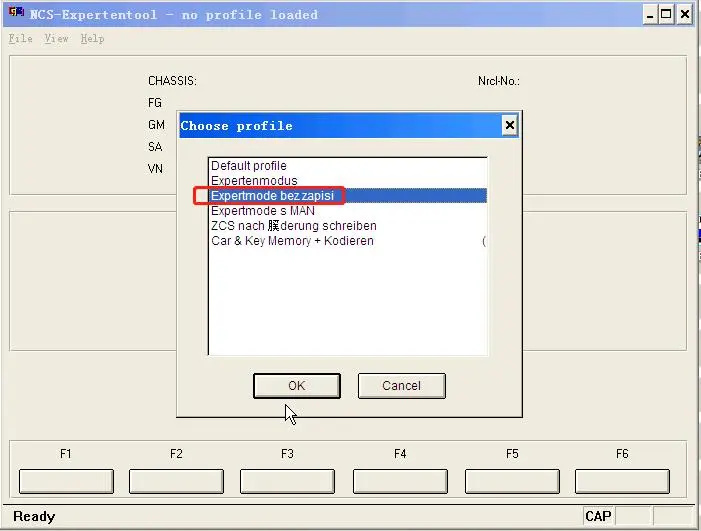Open the File menu
701x531 pixels.
tap(21, 39)
